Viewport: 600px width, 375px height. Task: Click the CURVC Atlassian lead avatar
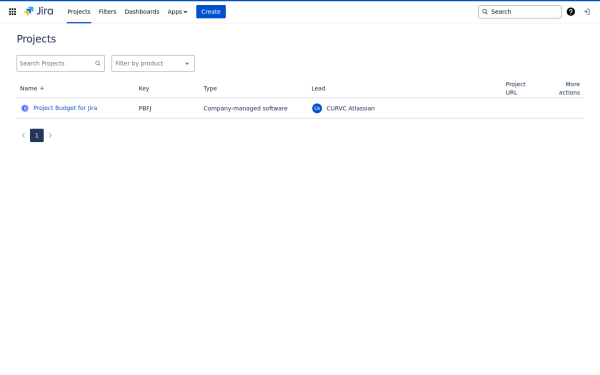click(x=317, y=108)
